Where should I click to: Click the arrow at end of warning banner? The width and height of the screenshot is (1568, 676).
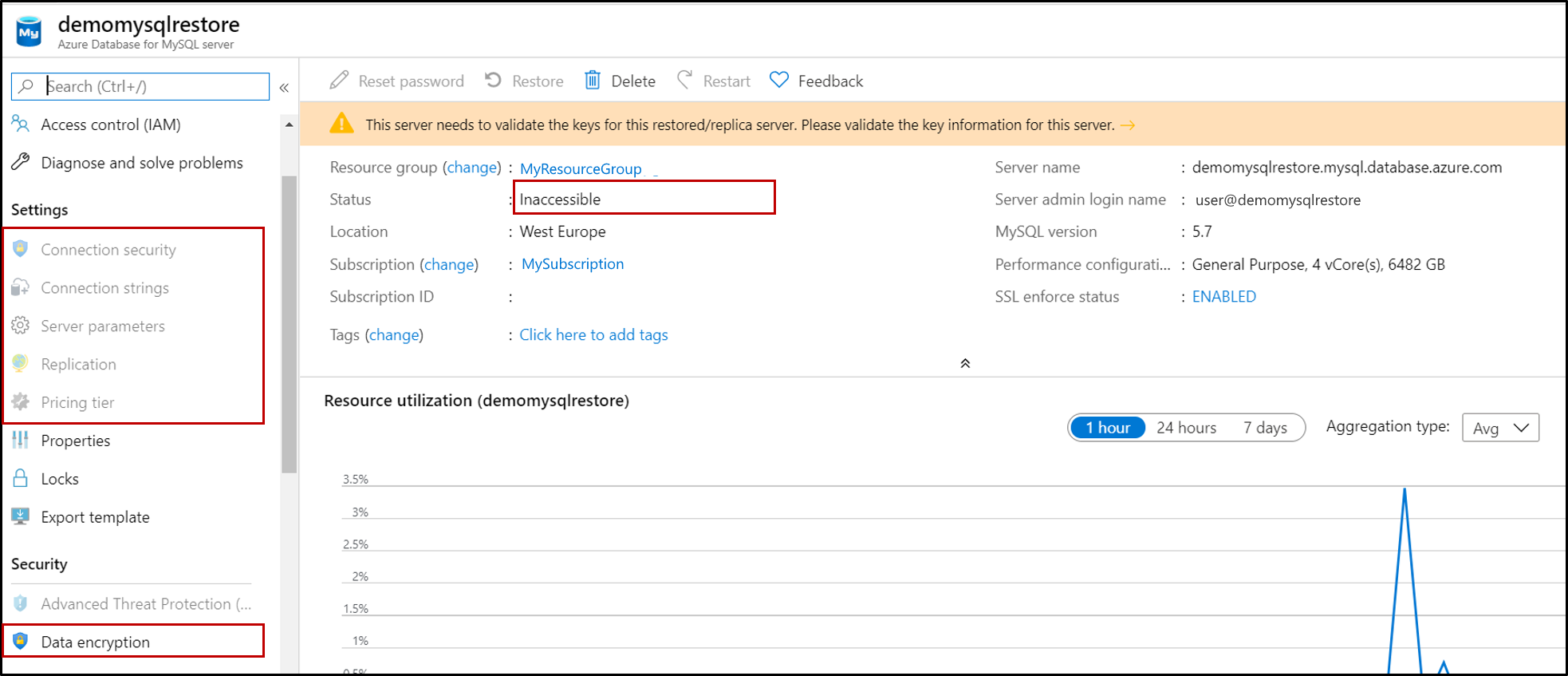tap(1128, 125)
